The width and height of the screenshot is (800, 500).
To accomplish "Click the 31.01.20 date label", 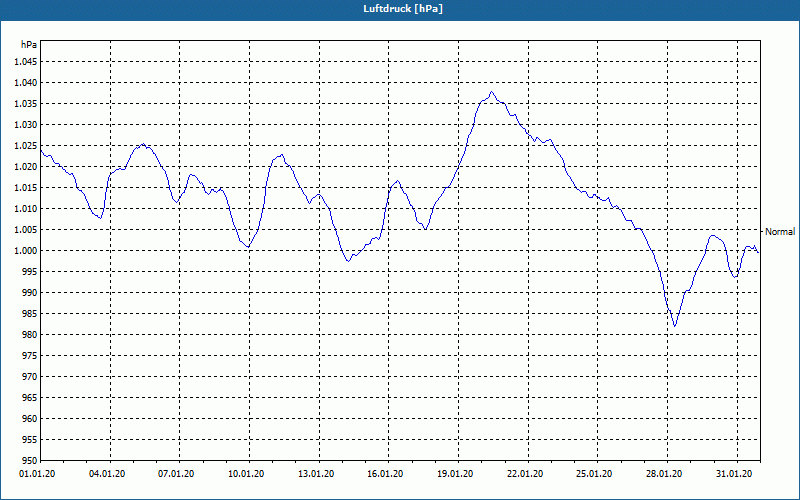I will point(734,474).
